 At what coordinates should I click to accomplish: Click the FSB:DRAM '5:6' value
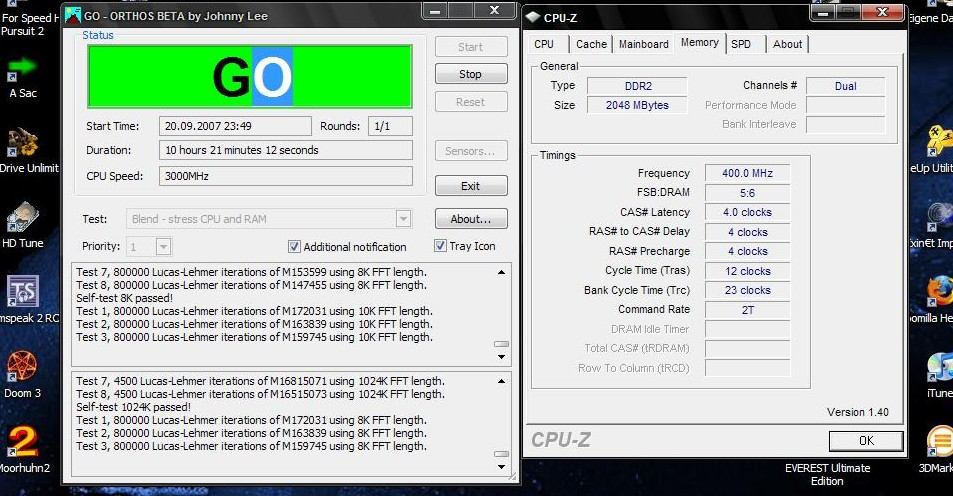pos(748,193)
